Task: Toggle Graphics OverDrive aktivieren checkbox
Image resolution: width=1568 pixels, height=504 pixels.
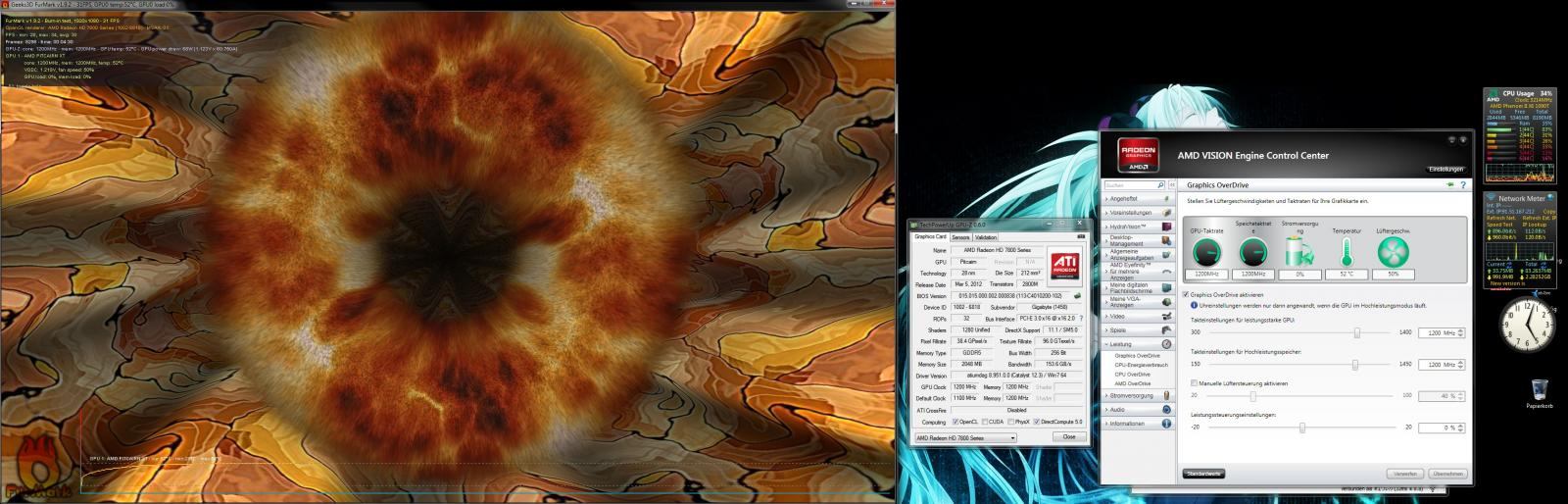Action: pyautogui.click(x=1186, y=294)
